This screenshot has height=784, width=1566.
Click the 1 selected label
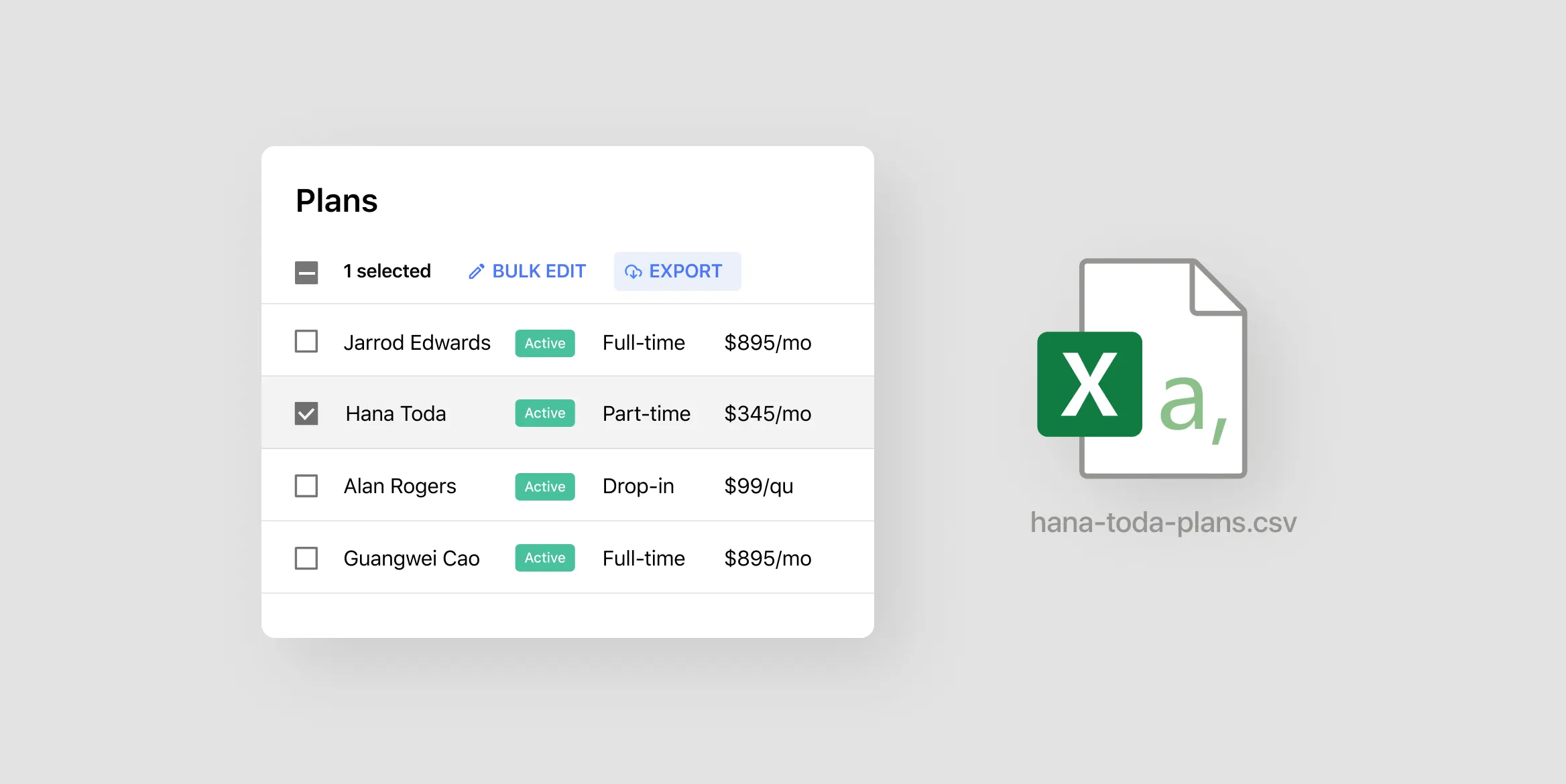pos(387,271)
